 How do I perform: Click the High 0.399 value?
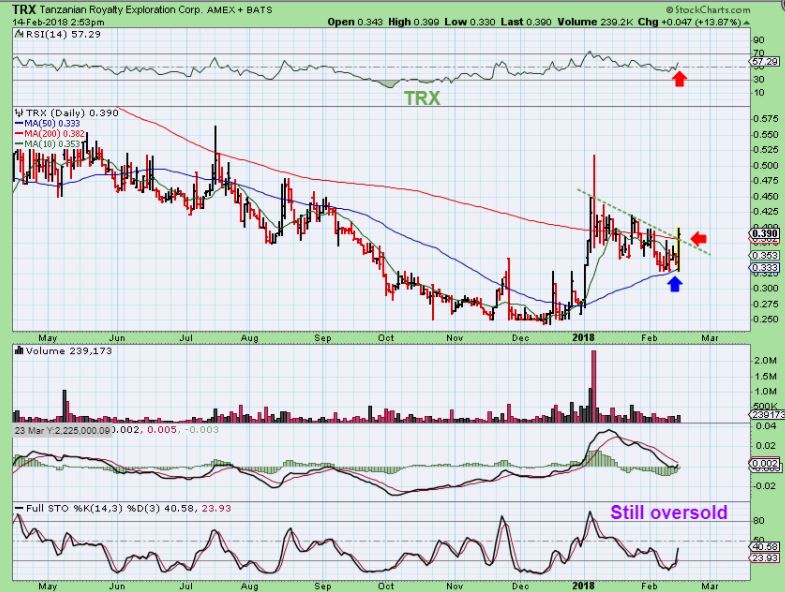(414, 22)
